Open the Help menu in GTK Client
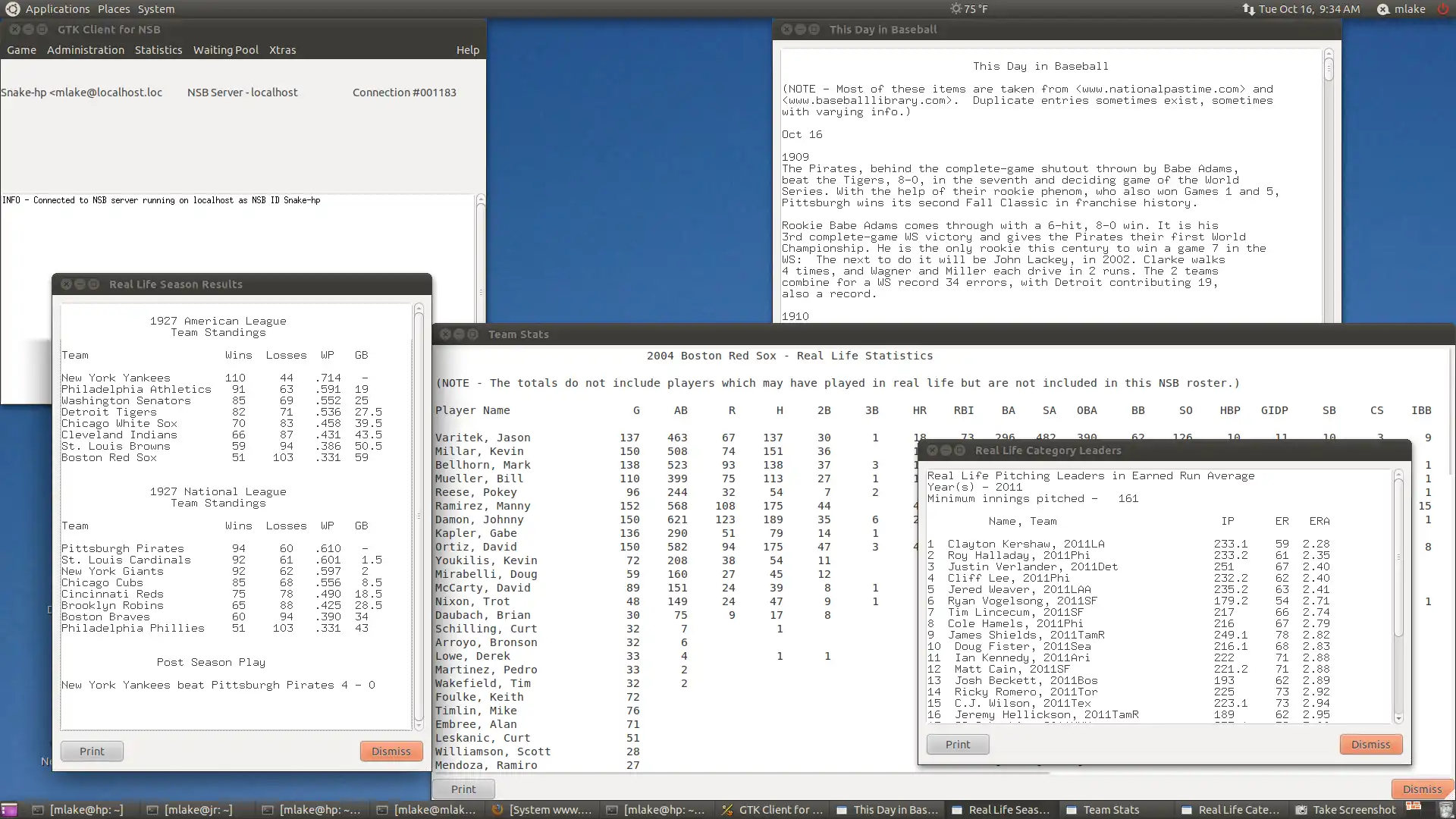Screen dimensions: 1456x819 (468, 50)
